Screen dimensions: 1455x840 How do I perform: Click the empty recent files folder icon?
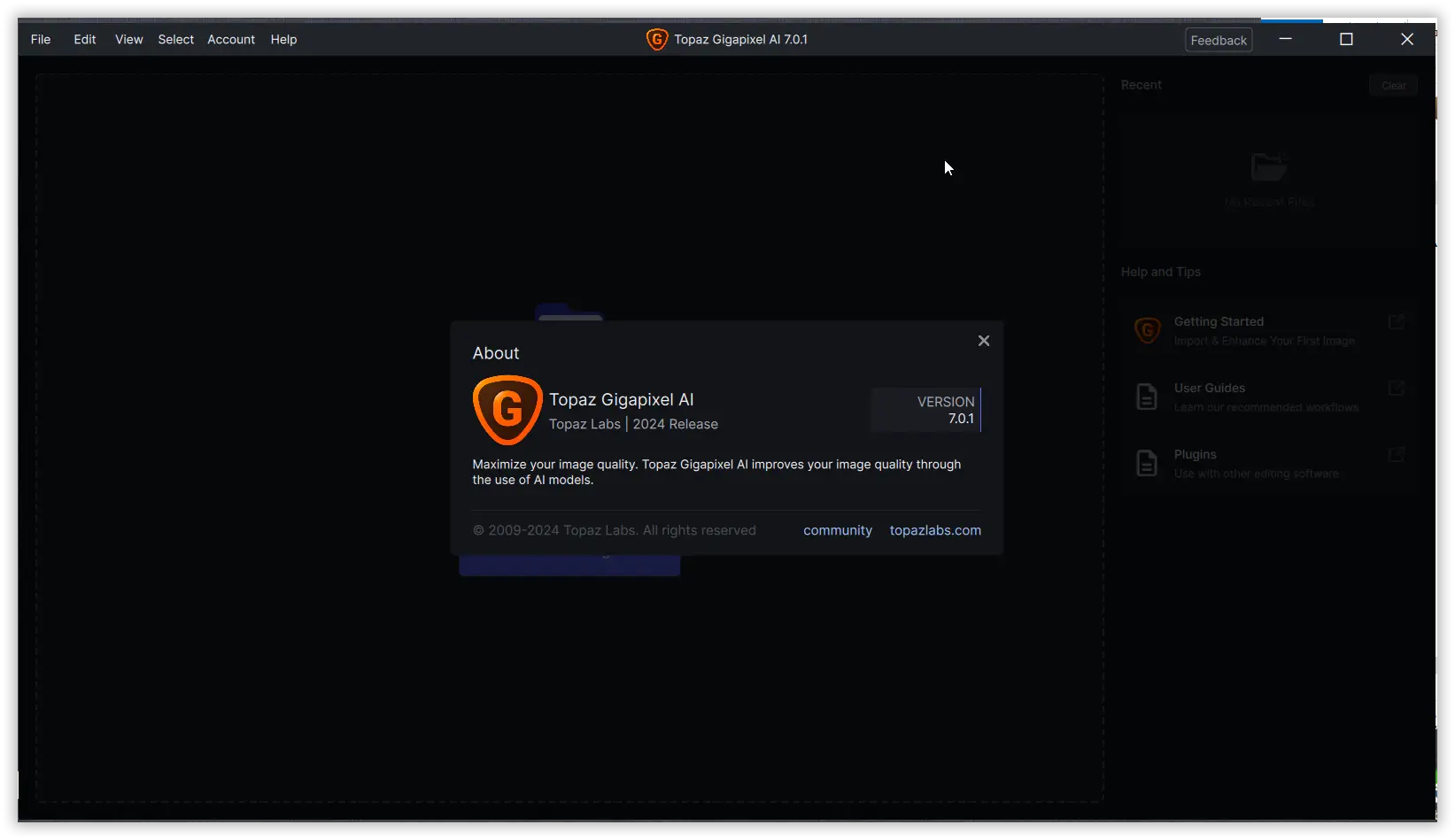[x=1268, y=166]
